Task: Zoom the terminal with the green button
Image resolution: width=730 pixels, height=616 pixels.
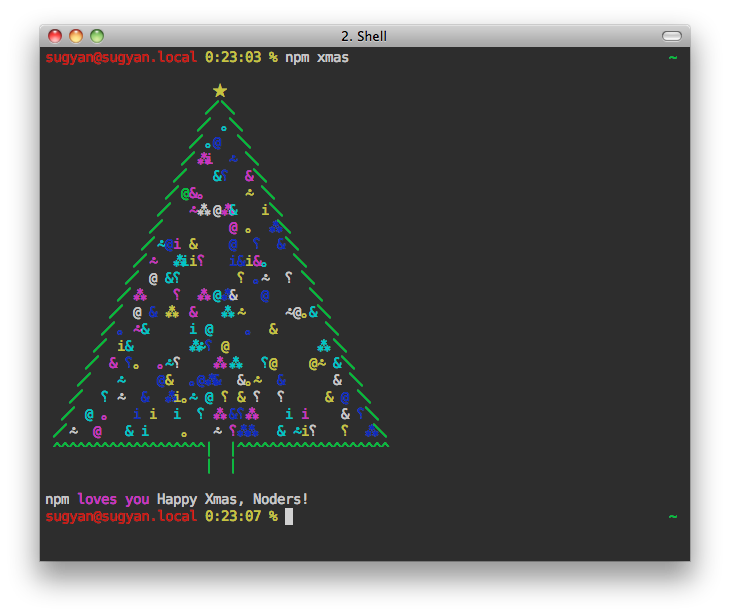Action: click(x=97, y=36)
